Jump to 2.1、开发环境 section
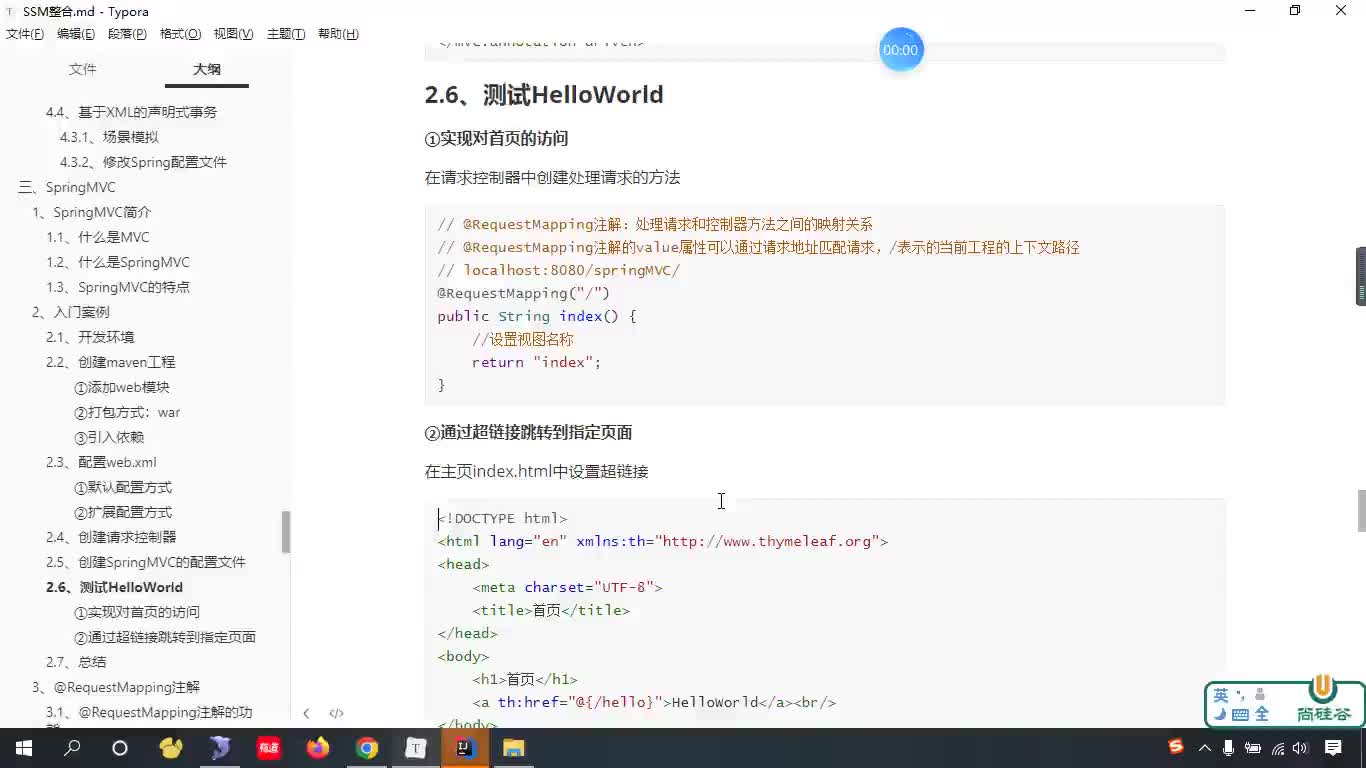1366x768 pixels. click(x=90, y=337)
